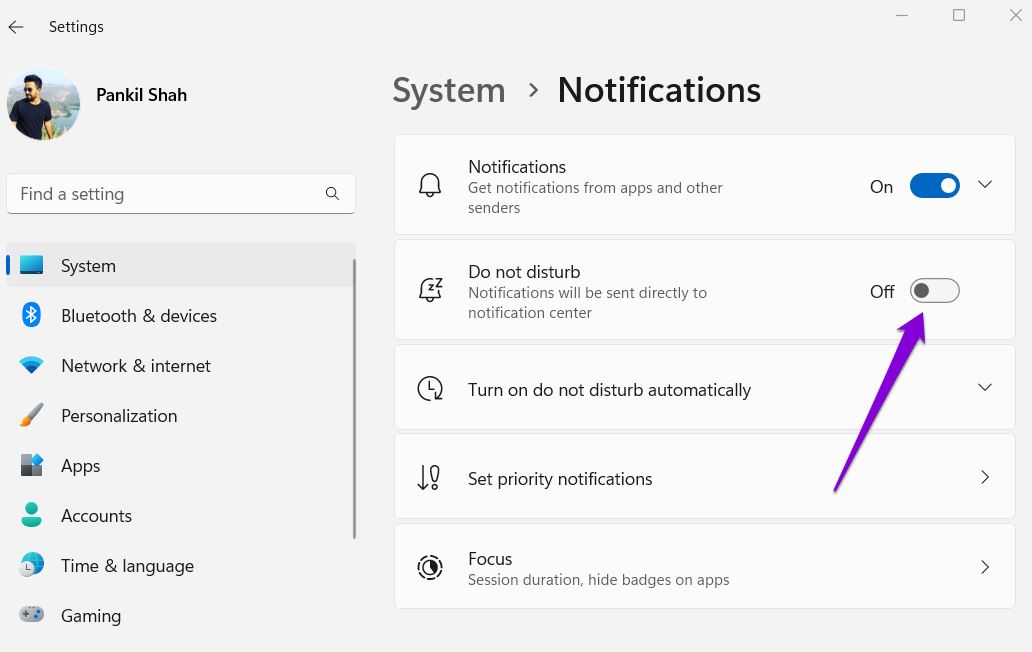Click the Apps icon in sidebar
The width and height of the screenshot is (1032, 652).
pos(32,464)
